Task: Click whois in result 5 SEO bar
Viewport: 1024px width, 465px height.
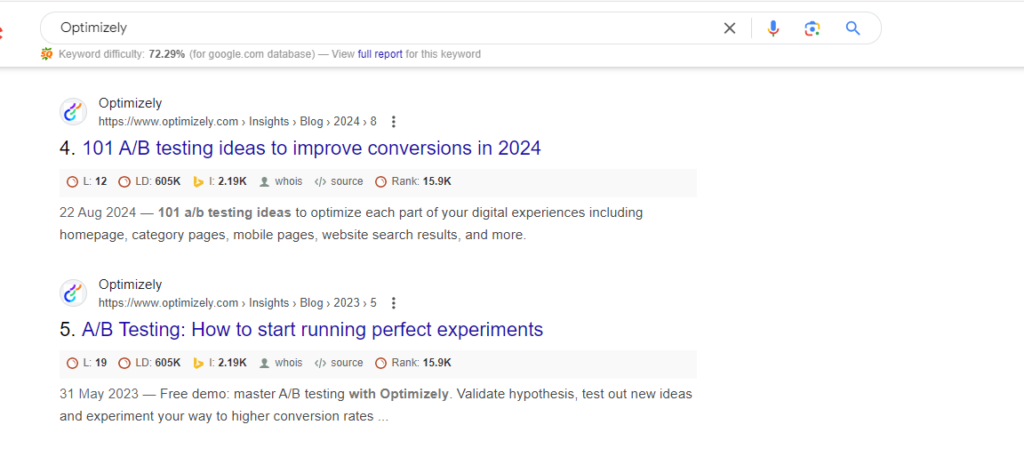Action: click(x=281, y=363)
